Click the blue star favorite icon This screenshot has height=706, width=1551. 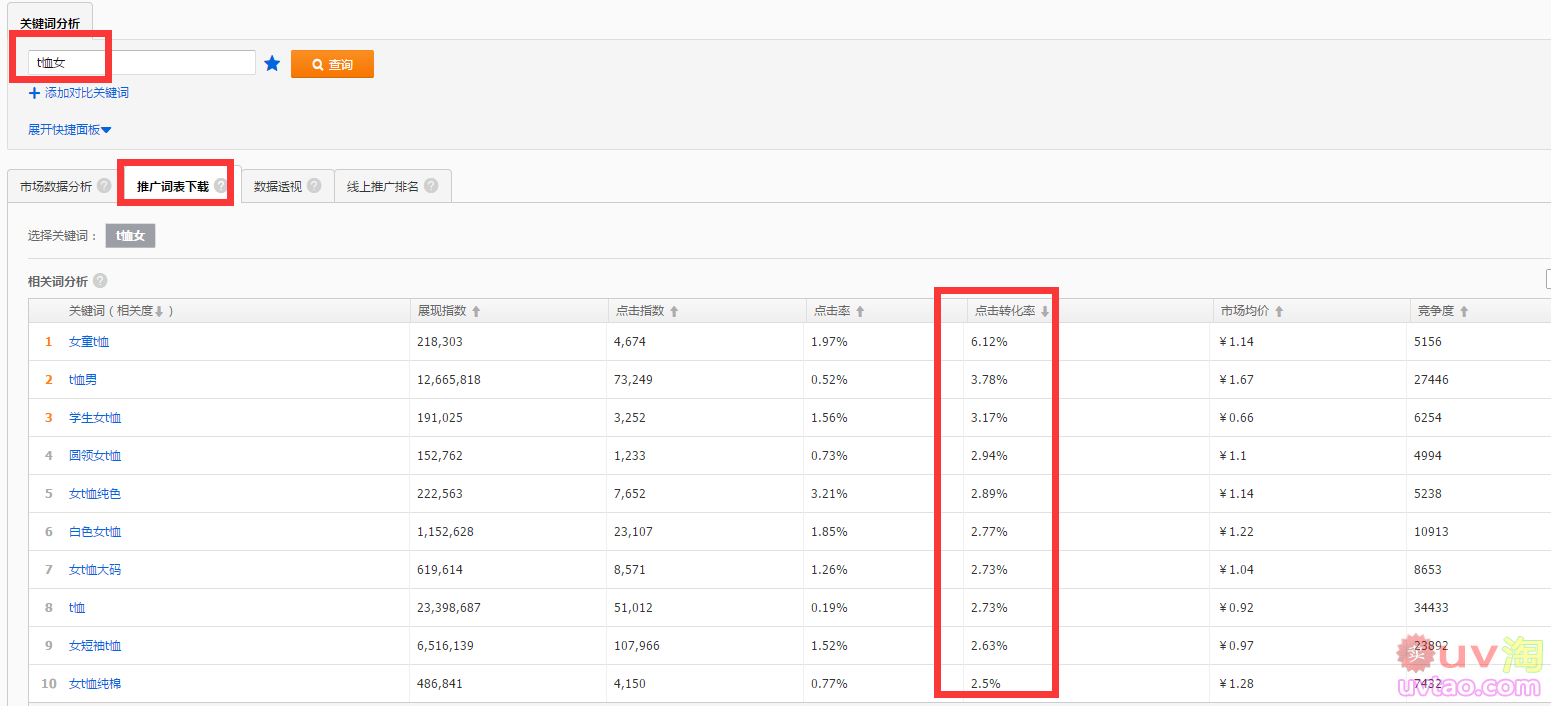pos(272,64)
